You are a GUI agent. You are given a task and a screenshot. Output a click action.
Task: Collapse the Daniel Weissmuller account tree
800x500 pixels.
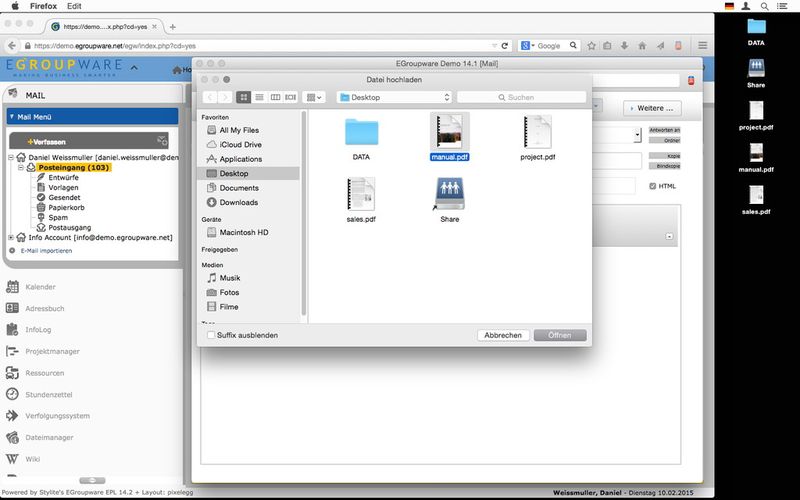click(x=11, y=157)
